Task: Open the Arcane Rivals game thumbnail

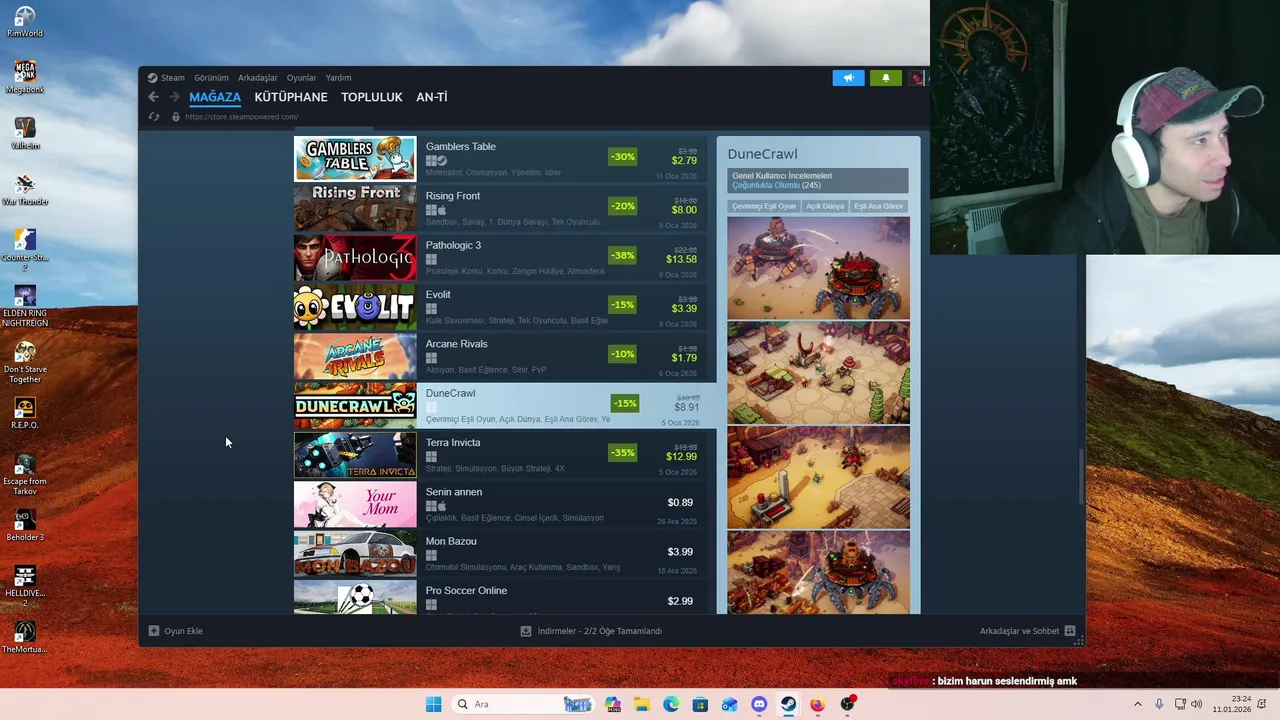Action: pyautogui.click(x=355, y=356)
